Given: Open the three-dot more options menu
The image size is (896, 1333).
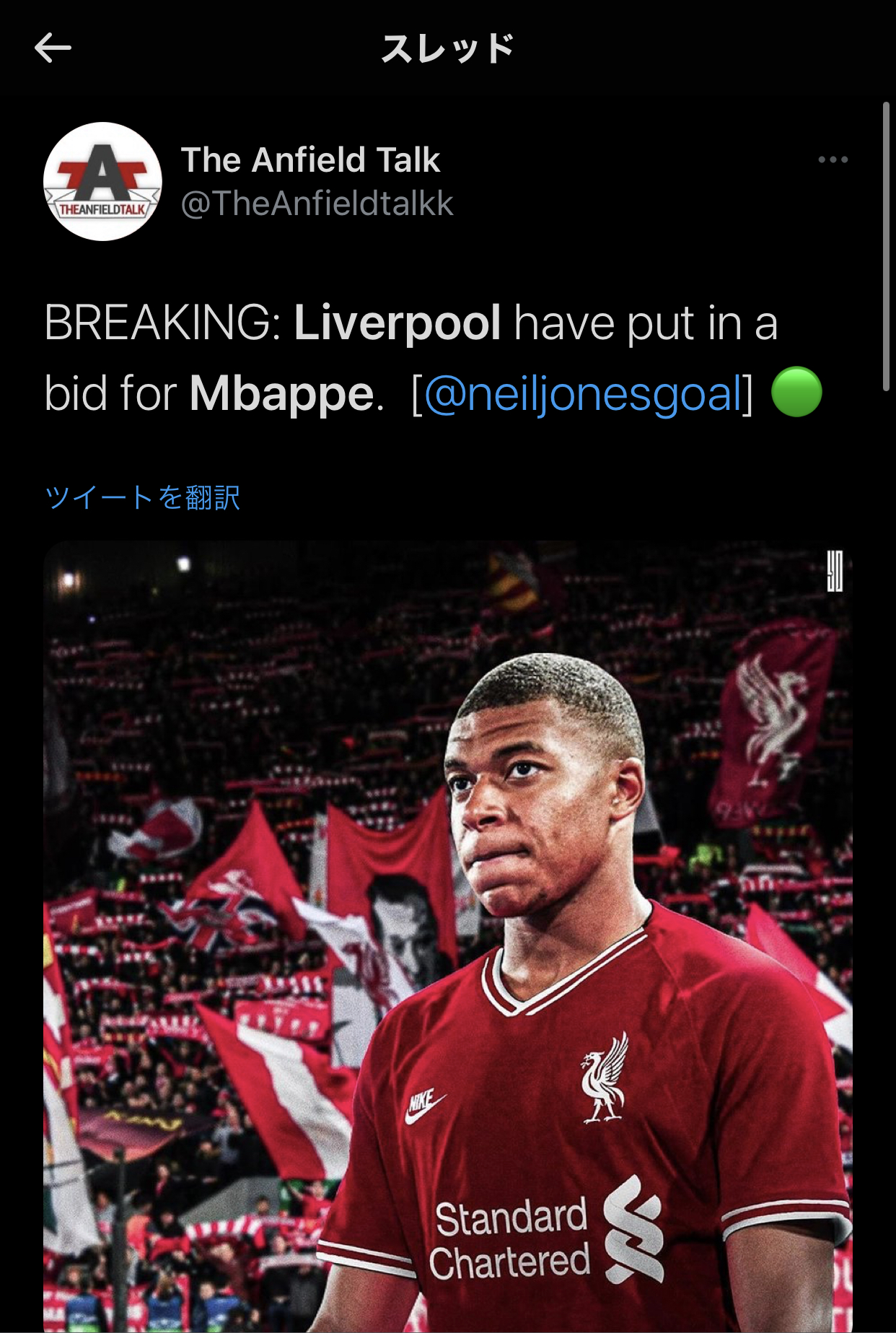Looking at the screenshot, I should (833, 159).
